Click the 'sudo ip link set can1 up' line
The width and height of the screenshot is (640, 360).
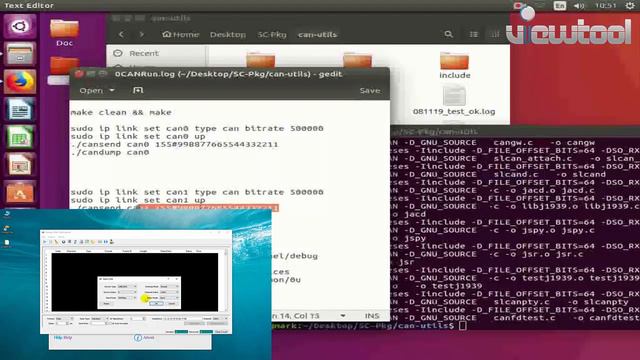[138, 200]
